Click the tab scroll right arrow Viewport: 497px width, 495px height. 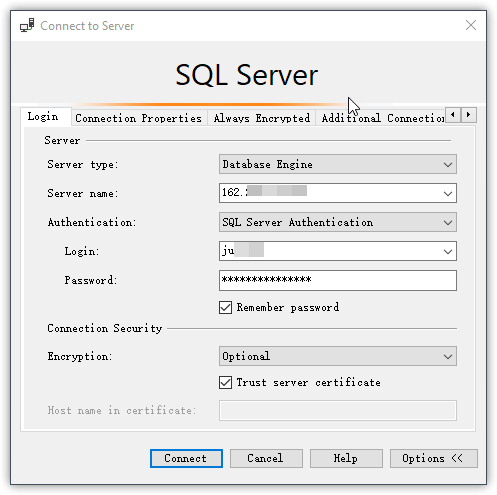pos(469,115)
